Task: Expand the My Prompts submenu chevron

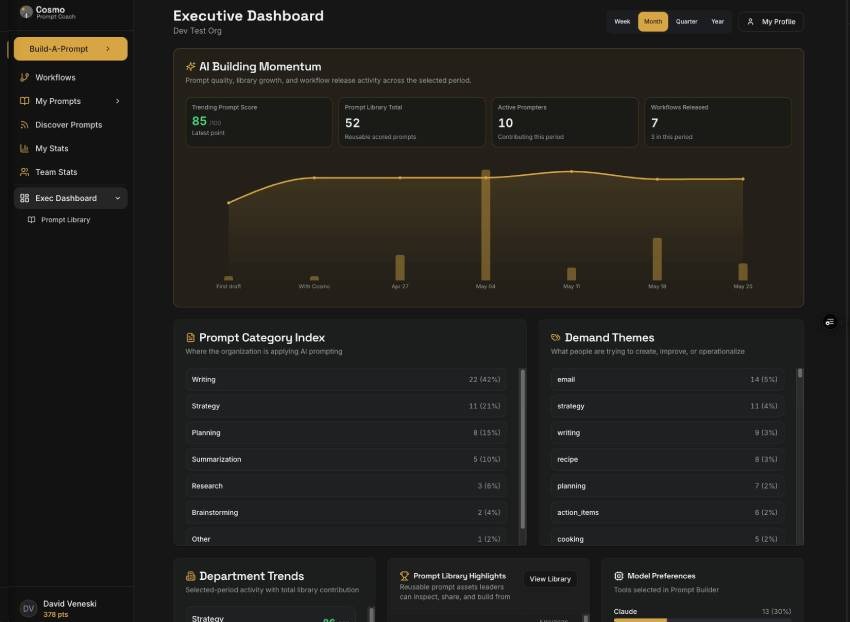Action: click(x=117, y=101)
